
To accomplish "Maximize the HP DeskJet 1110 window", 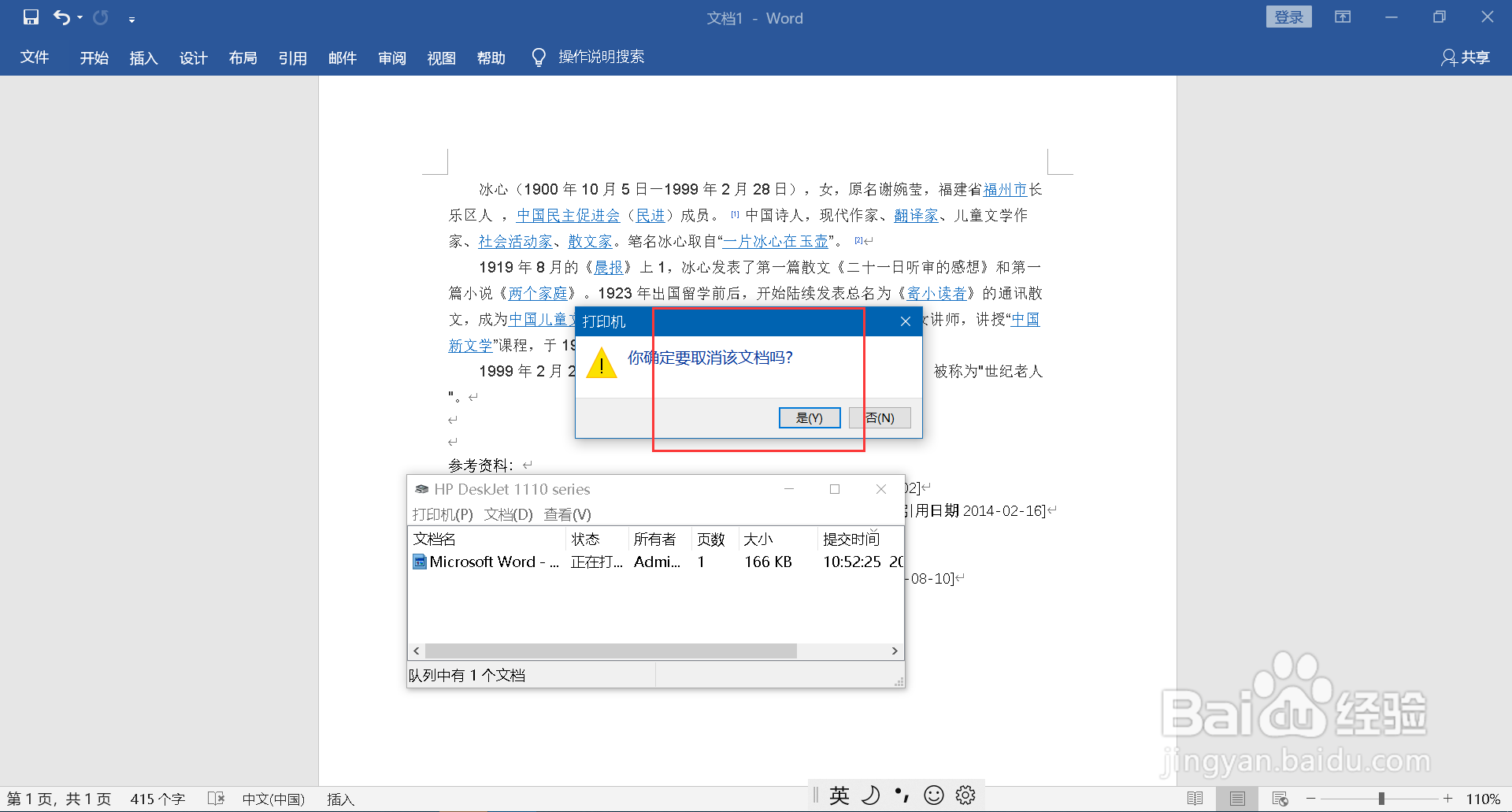I will (835, 489).
